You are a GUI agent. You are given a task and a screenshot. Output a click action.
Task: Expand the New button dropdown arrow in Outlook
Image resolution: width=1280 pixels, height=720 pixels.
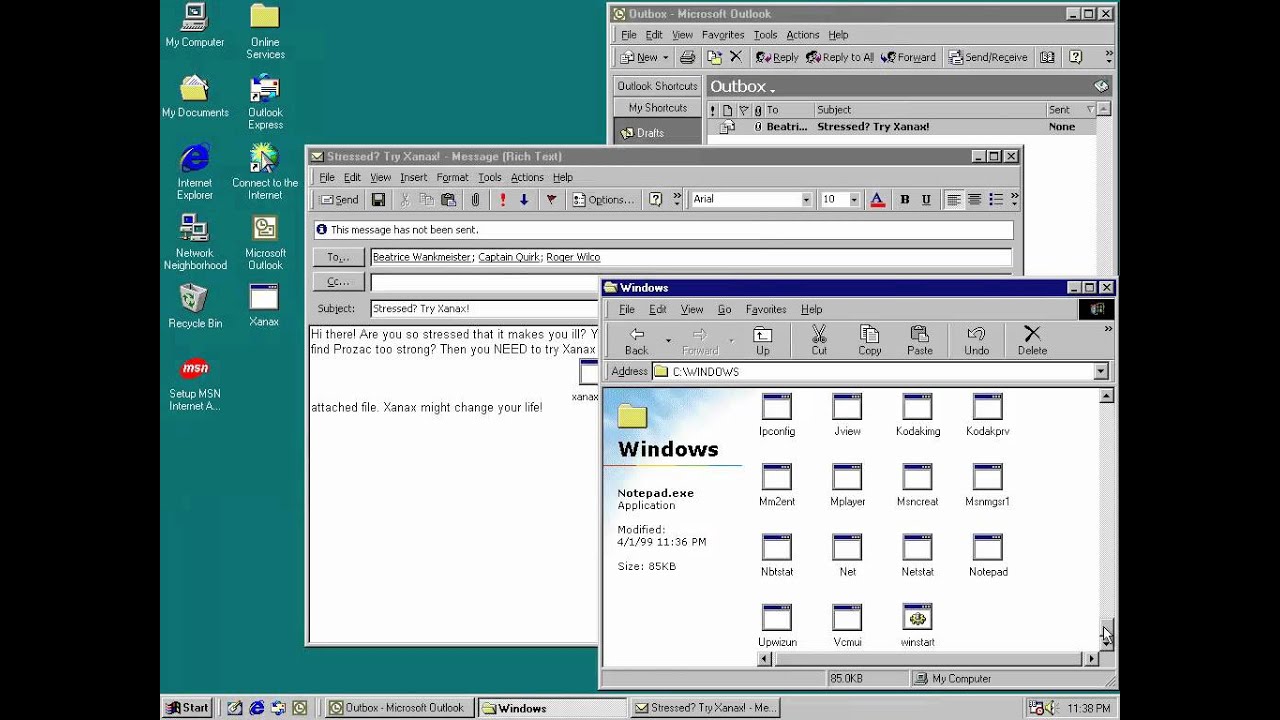pos(666,57)
